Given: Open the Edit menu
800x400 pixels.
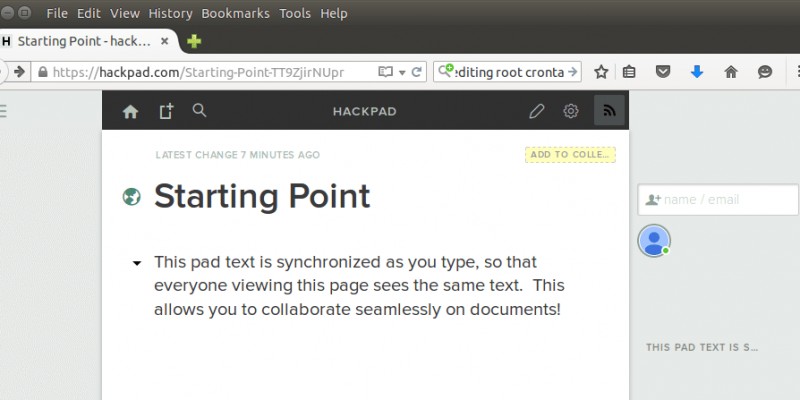Looking at the screenshot, I should (x=89, y=13).
